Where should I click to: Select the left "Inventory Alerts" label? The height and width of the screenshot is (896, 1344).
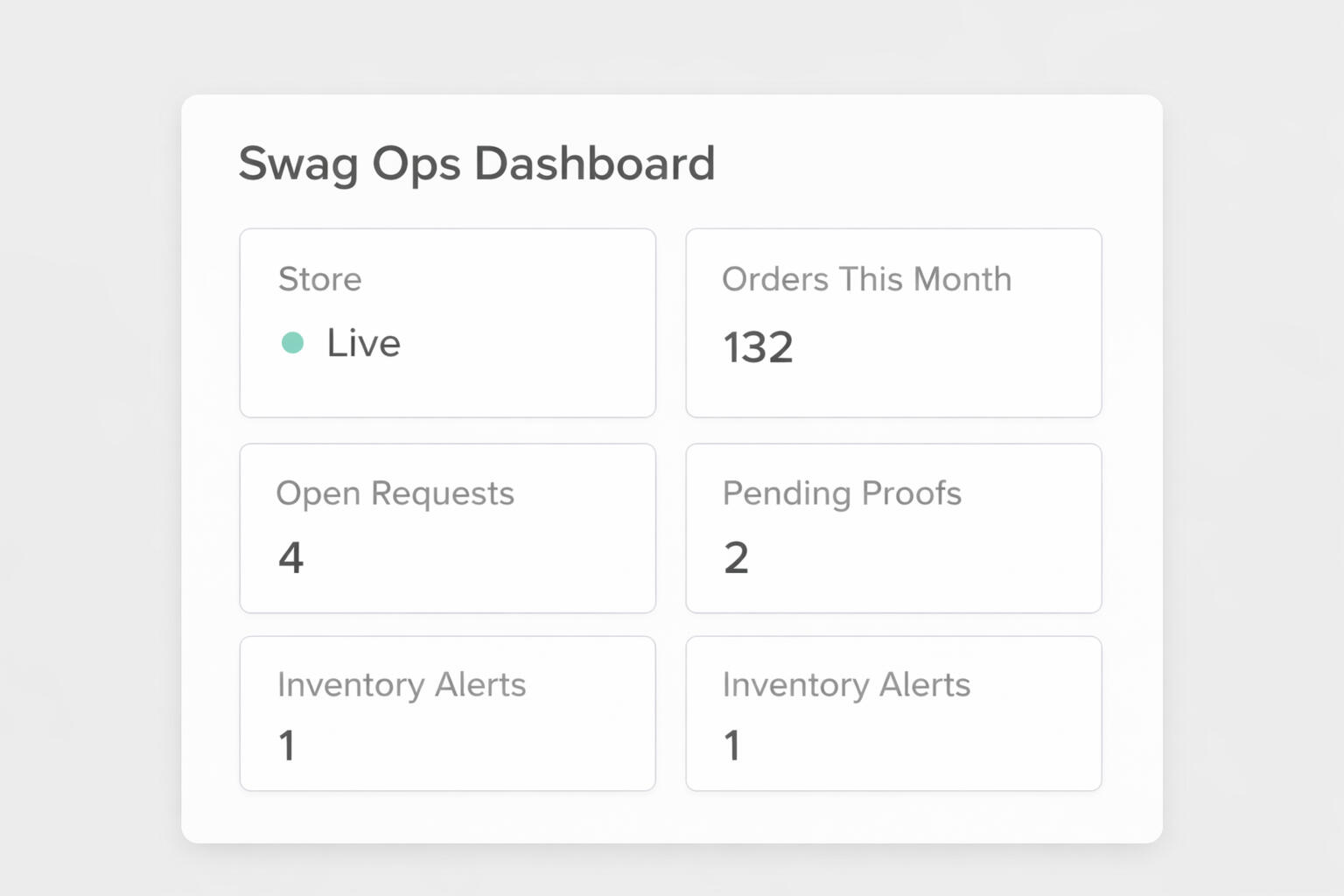402,685
